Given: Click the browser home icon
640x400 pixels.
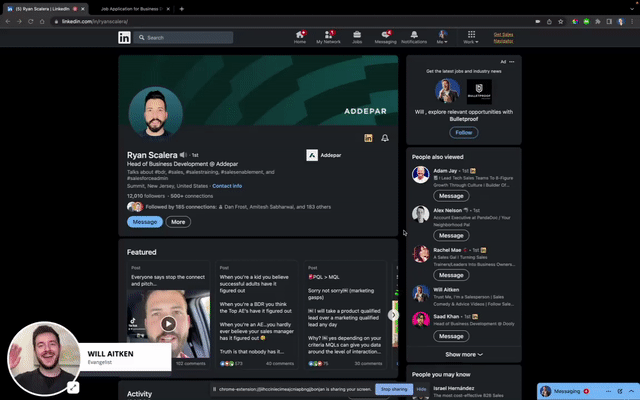Looking at the screenshot, I should [x=42, y=21].
